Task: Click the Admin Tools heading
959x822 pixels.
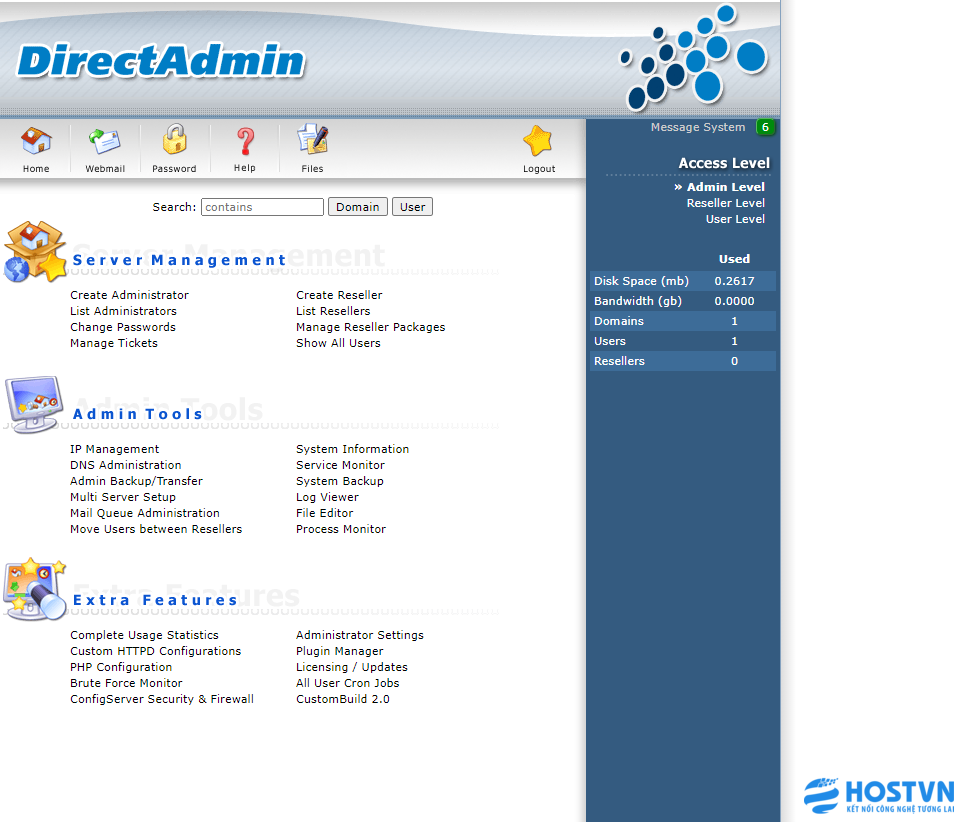Action: tap(138, 415)
